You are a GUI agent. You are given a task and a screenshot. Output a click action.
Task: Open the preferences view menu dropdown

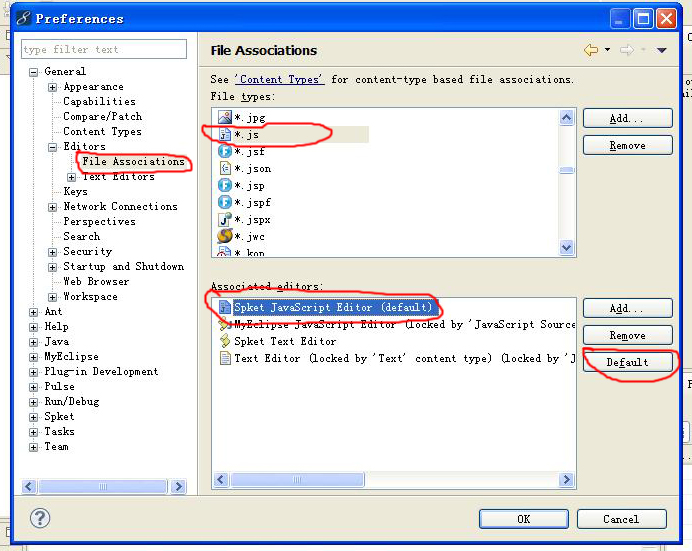[x=662, y=50]
